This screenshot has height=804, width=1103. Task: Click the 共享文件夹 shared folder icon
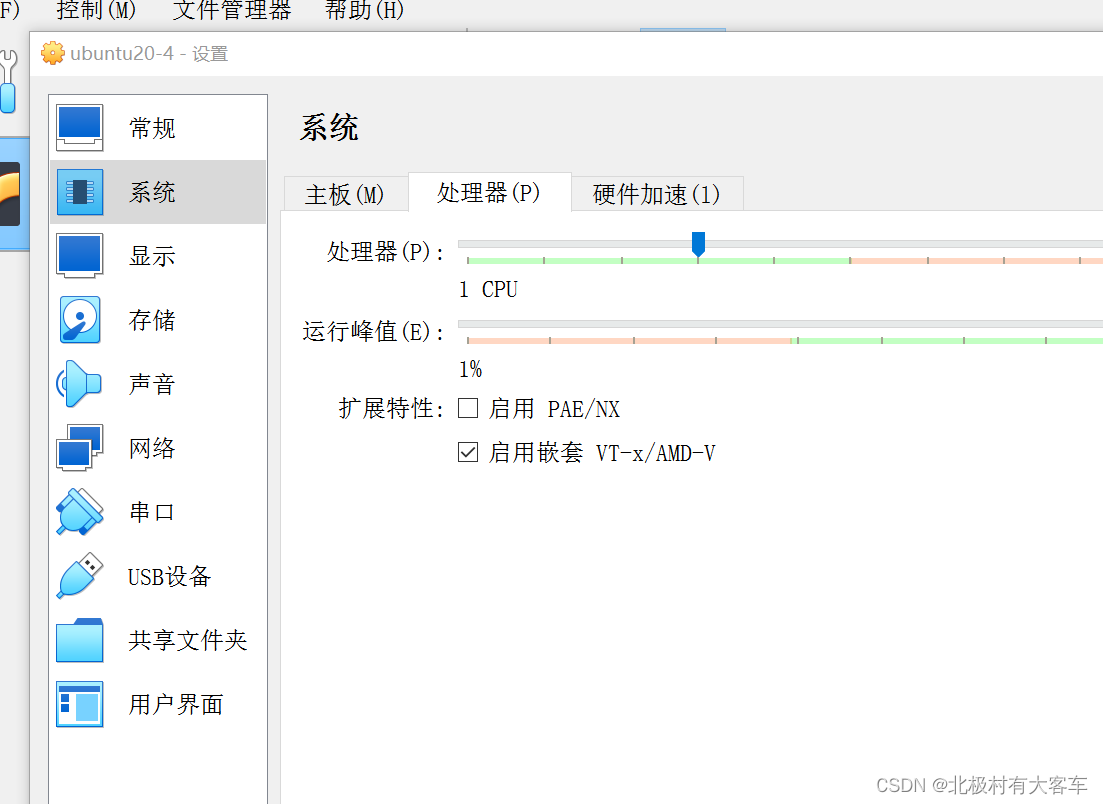[x=80, y=640]
